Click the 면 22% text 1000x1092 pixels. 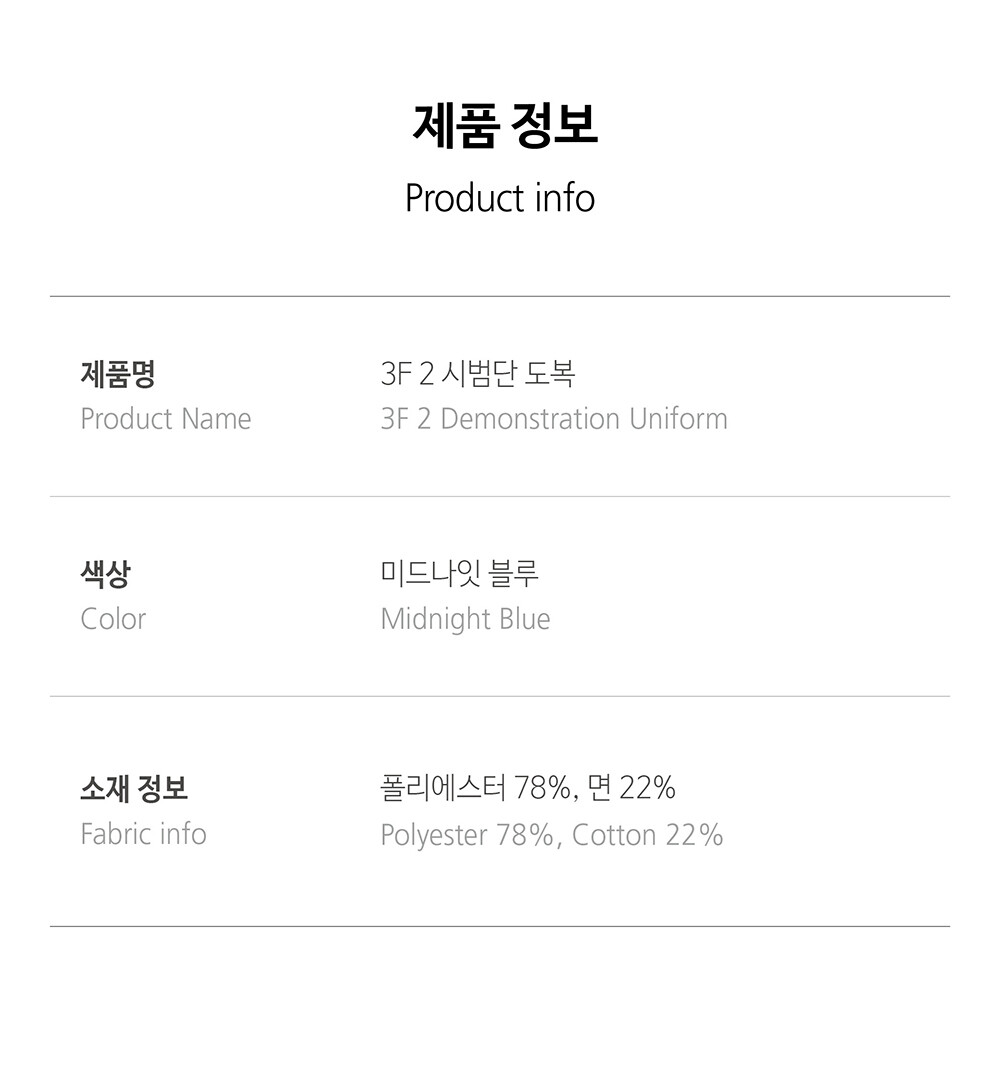(632, 789)
